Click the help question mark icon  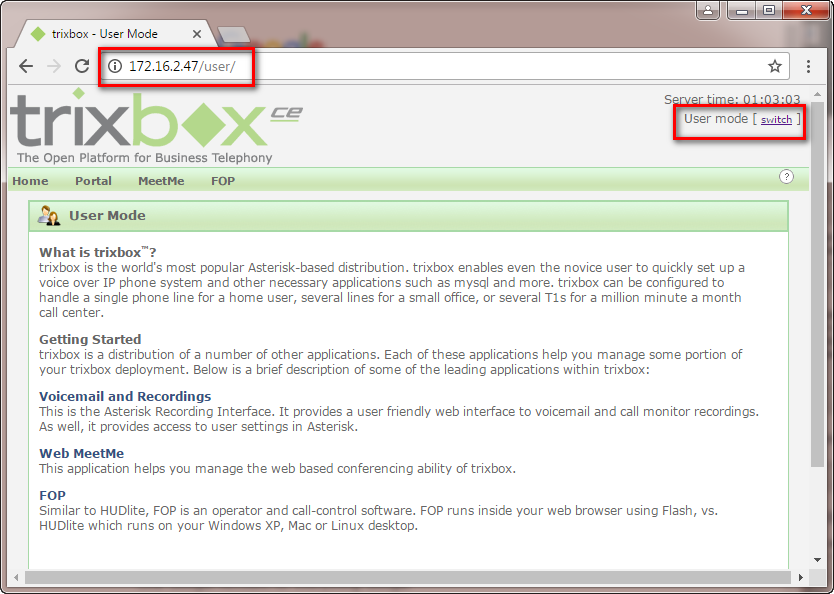tap(787, 177)
